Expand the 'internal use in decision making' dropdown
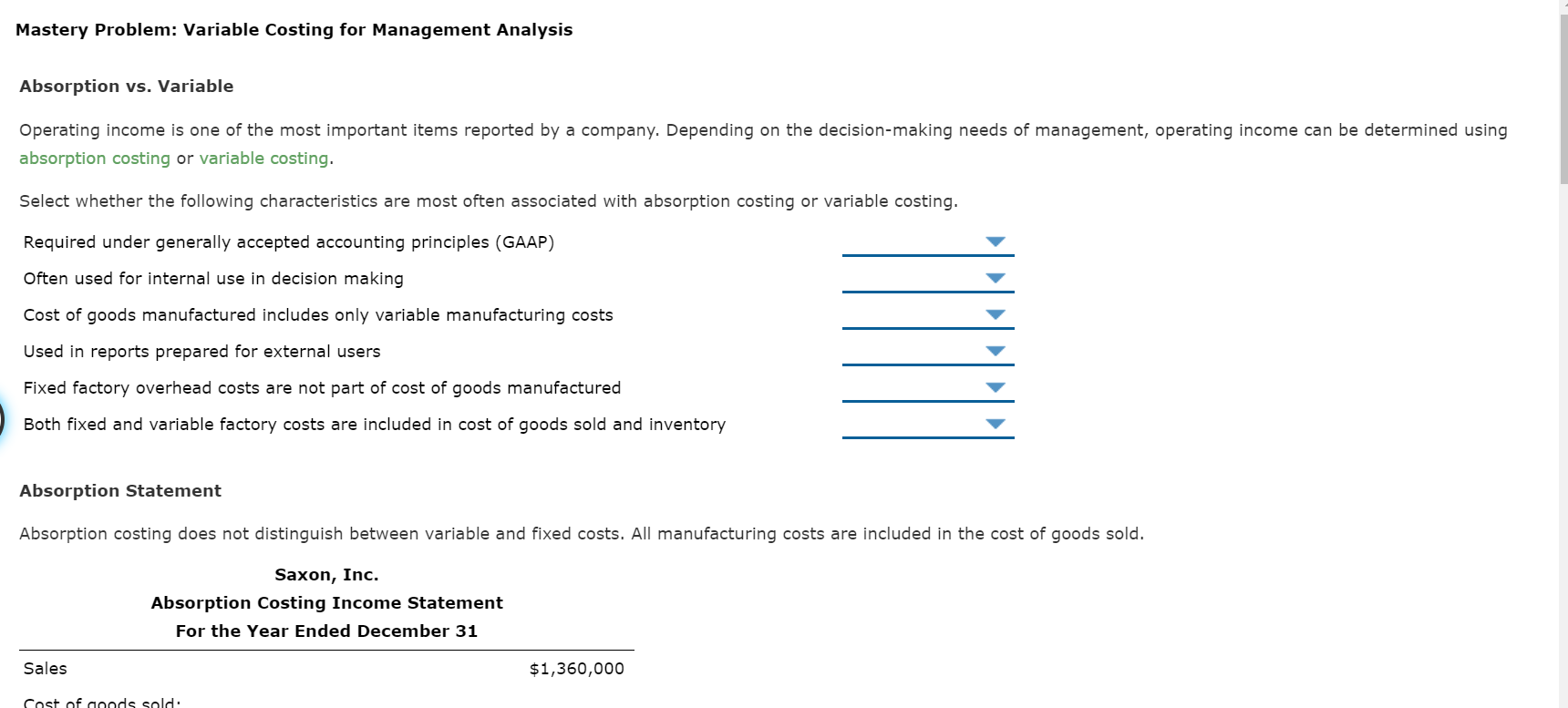Screen dimensions: 1568x708 (x=996, y=279)
